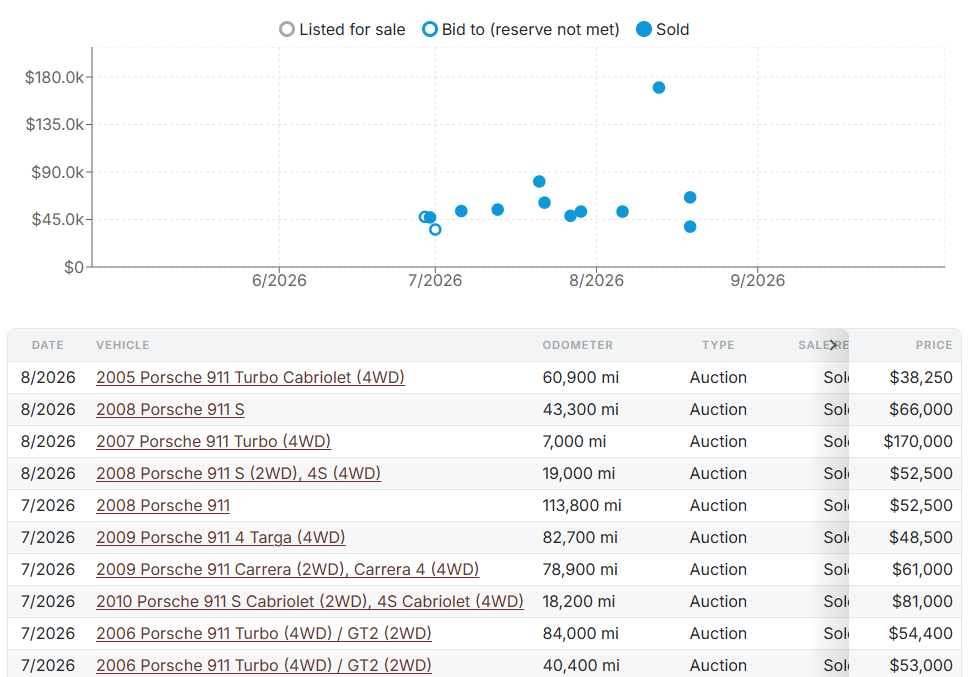This screenshot has width=970, height=677.
Task: Sort by the Odometer column header
Action: [577, 345]
